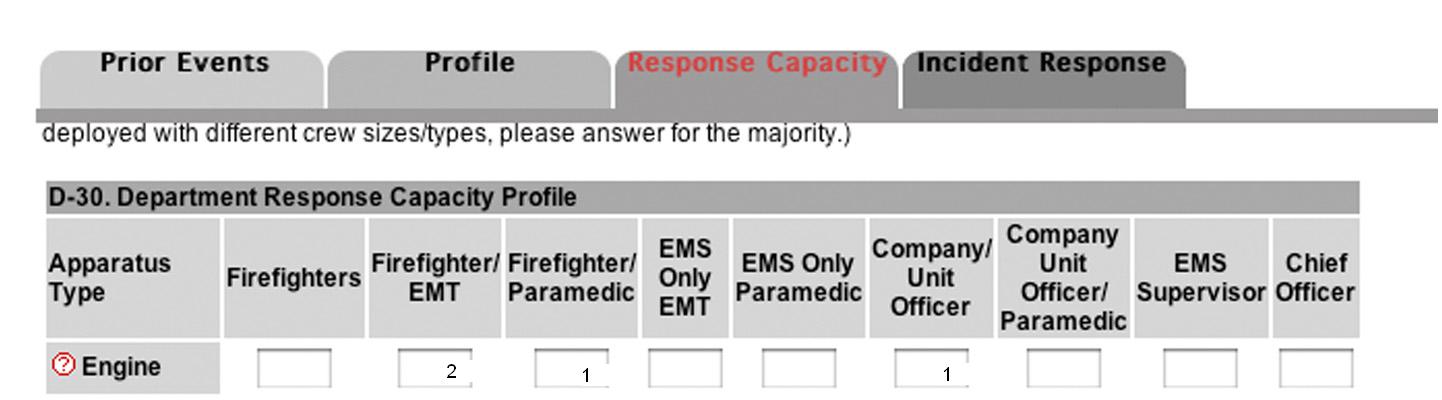Click the Engine Company Unit Officer/Paramedic field

1063,369
